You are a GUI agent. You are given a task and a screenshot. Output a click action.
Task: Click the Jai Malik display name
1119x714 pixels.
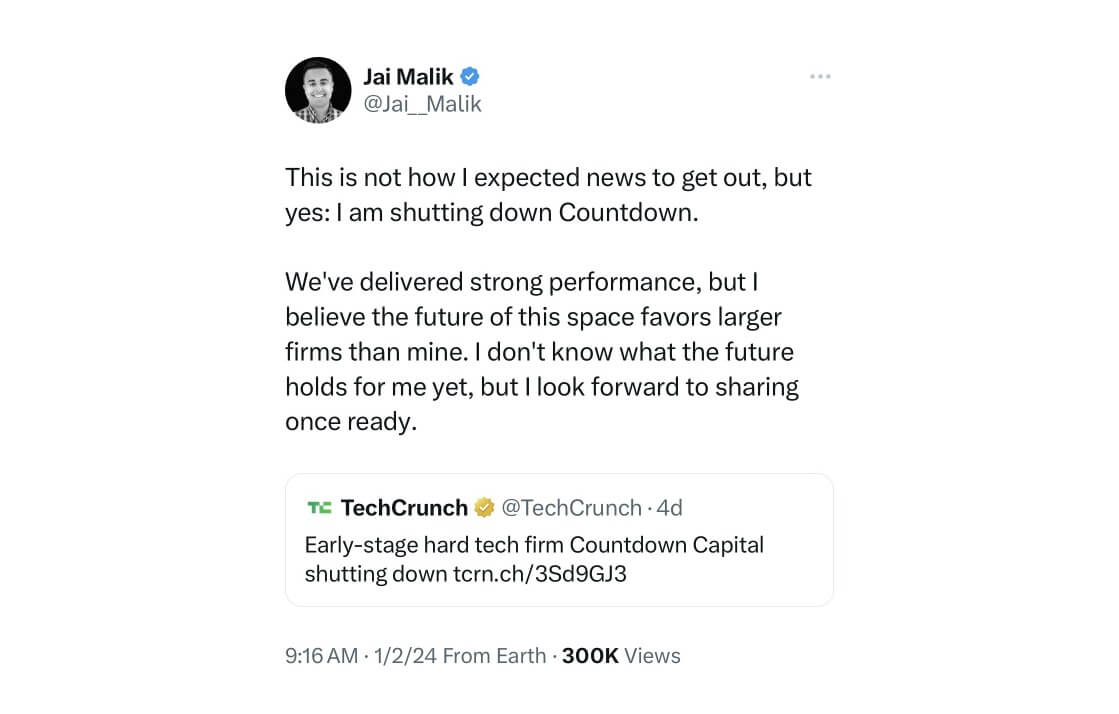(x=406, y=77)
